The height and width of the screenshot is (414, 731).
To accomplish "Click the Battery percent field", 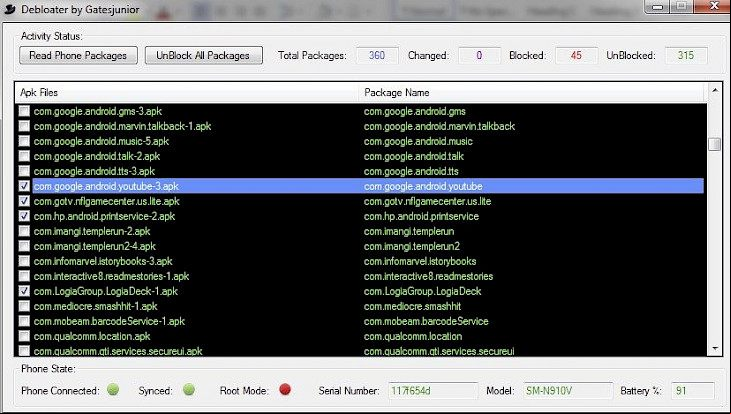I will click(x=693, y=391).
